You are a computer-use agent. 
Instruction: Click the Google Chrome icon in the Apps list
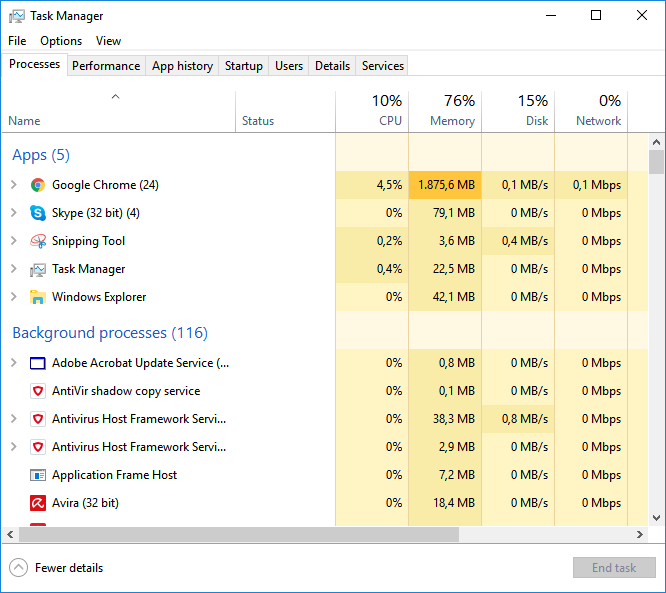[x=38, y=185]
